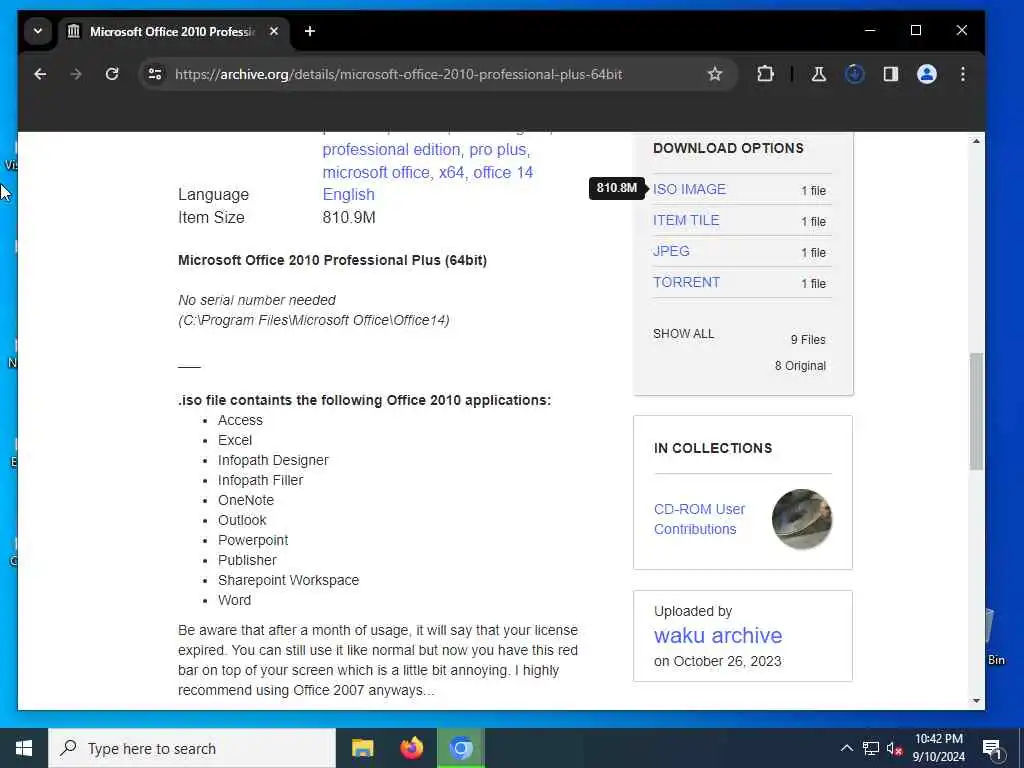
Task: Click Chrome icon in taskbar
Action: [460, 748]
